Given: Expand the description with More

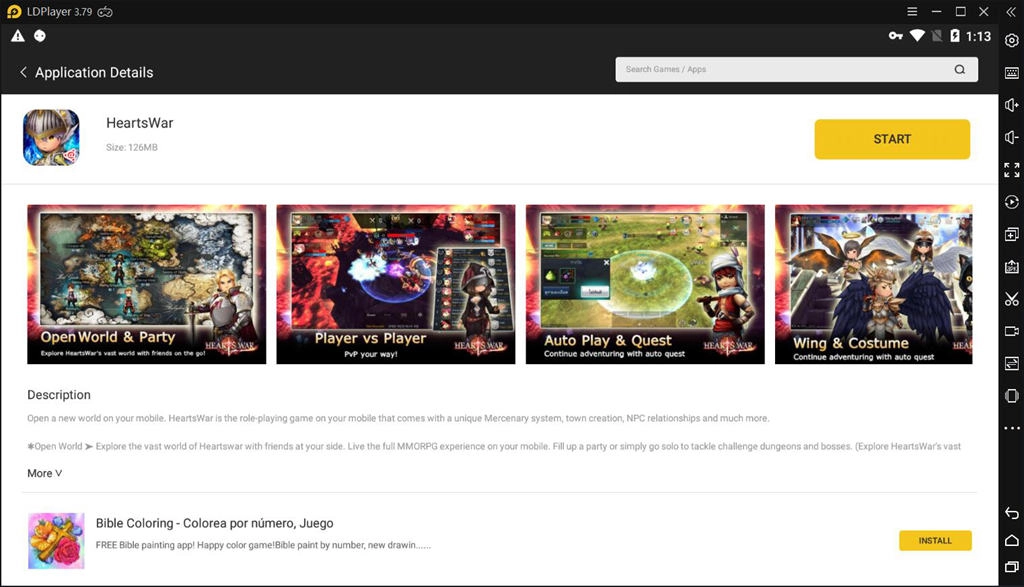Looking at the screenshot, I should click(44, 473).
